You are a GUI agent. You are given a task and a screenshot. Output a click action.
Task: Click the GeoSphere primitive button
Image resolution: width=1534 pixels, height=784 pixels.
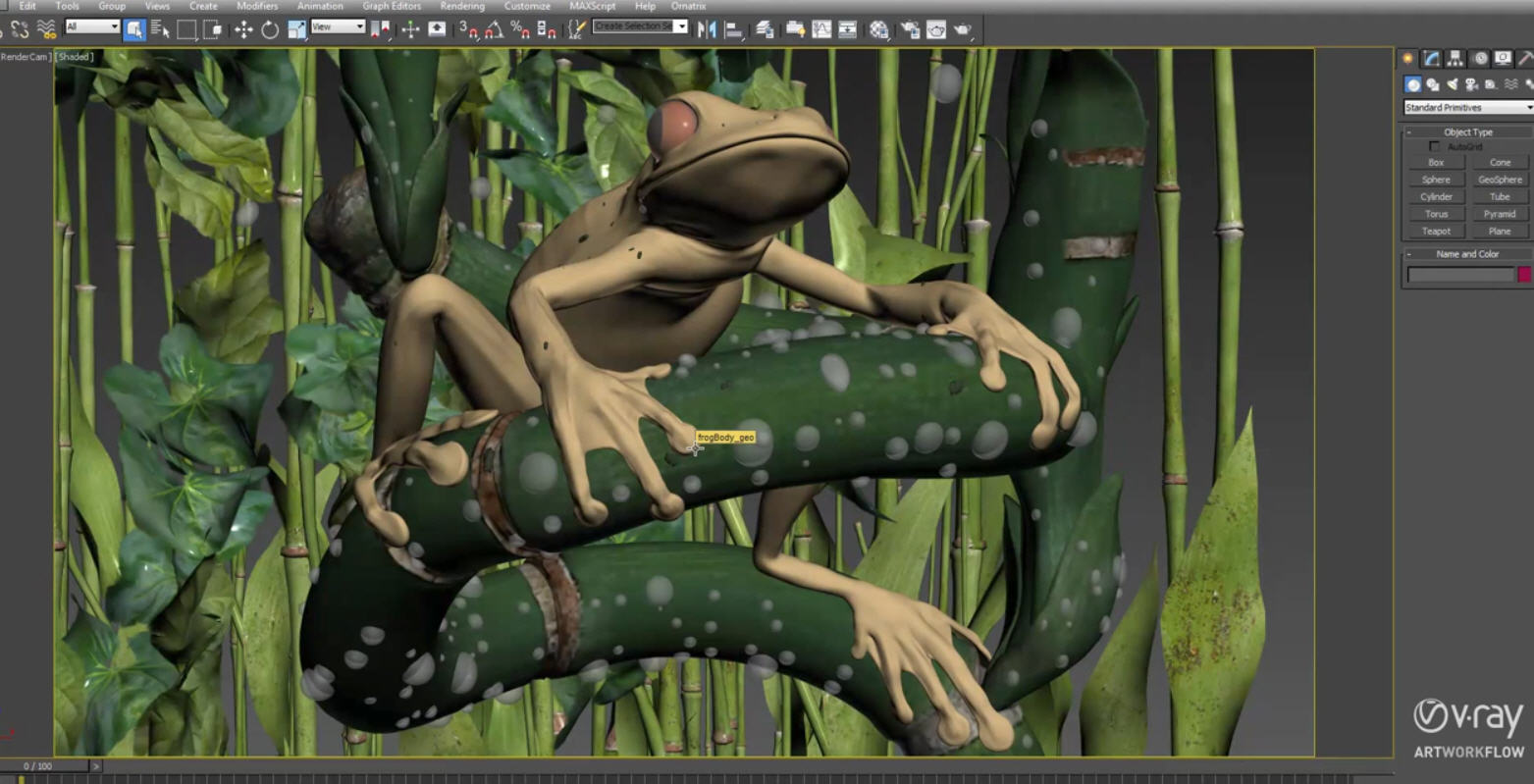tap(1500, 180)
